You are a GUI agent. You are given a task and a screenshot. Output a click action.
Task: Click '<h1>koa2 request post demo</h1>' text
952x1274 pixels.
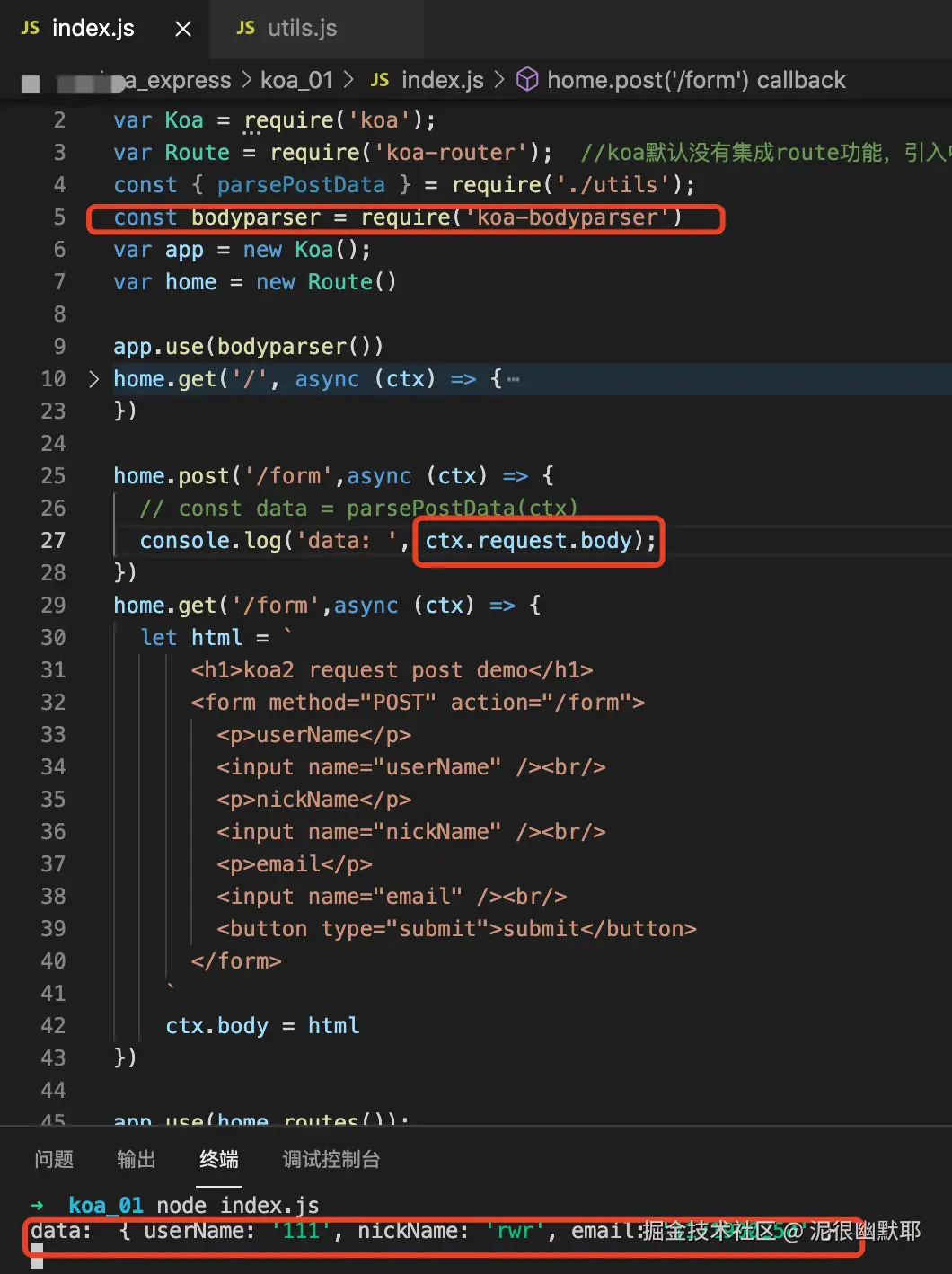pos(392,670)
